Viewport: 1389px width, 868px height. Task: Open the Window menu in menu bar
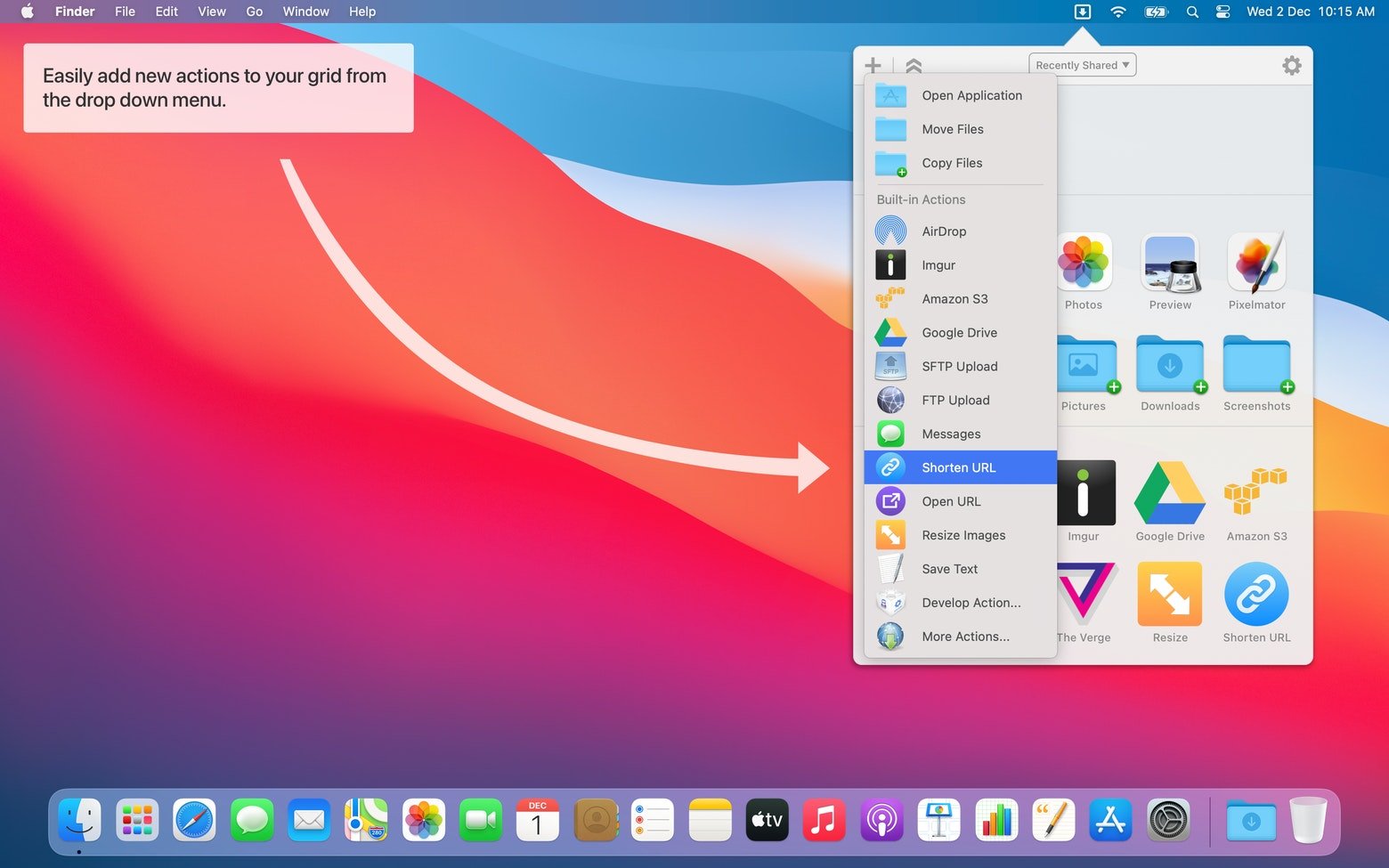(305, 12)
